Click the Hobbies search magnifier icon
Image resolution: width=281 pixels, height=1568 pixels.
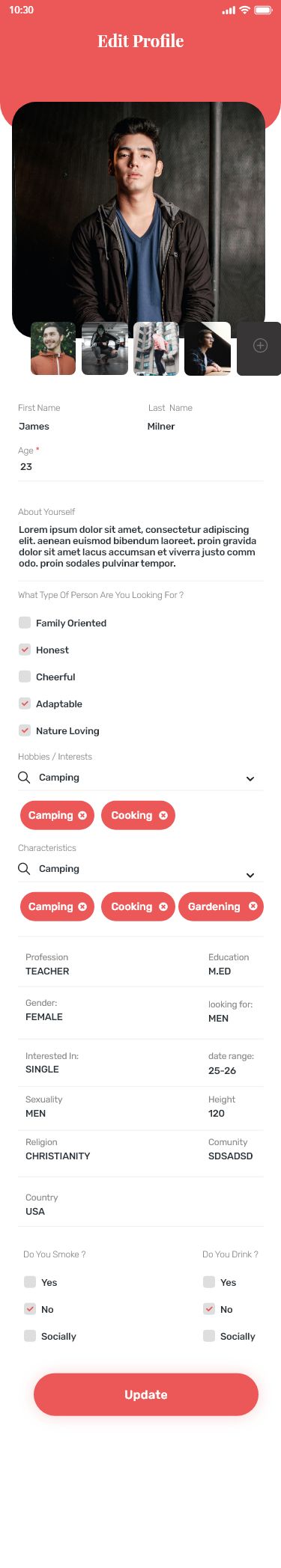tap(24, 777)
